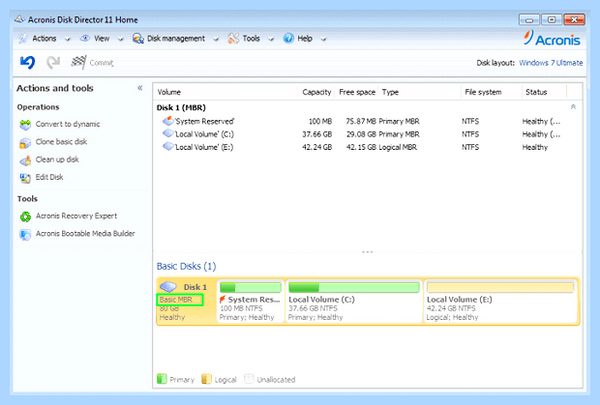Click the Local Volume (C:) drive icon in list

(x=168, y=134)
